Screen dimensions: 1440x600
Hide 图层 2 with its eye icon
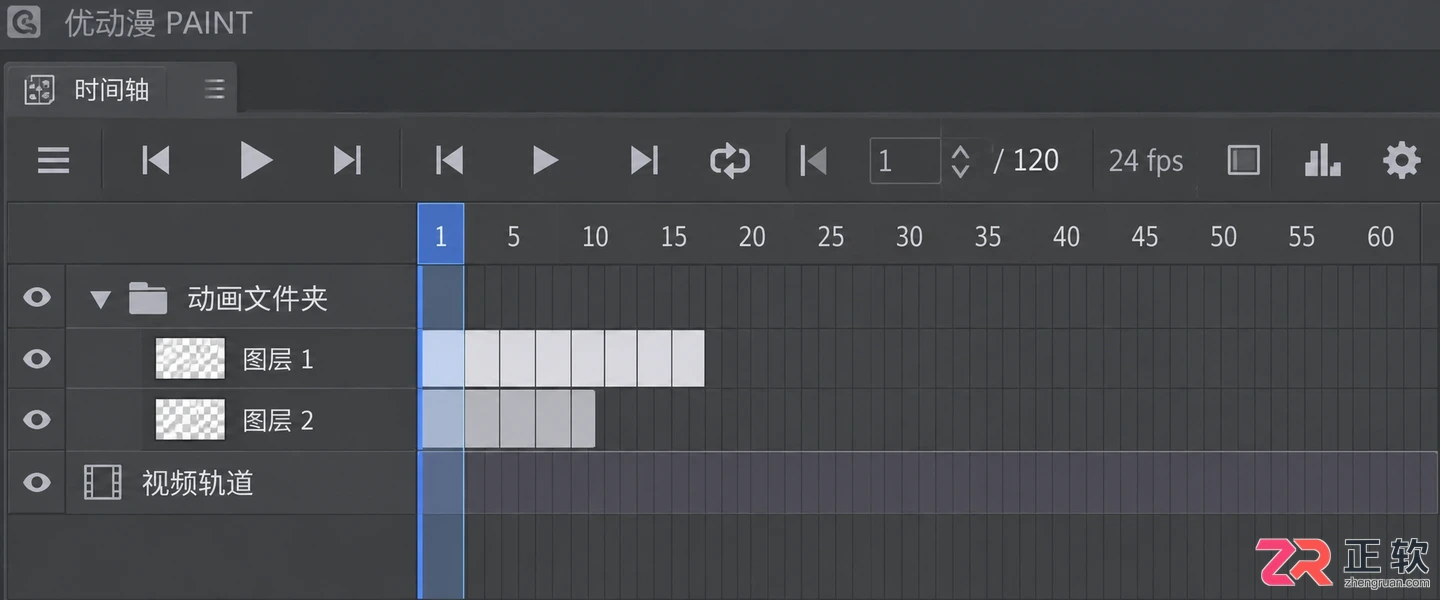[x=37, y=420]
